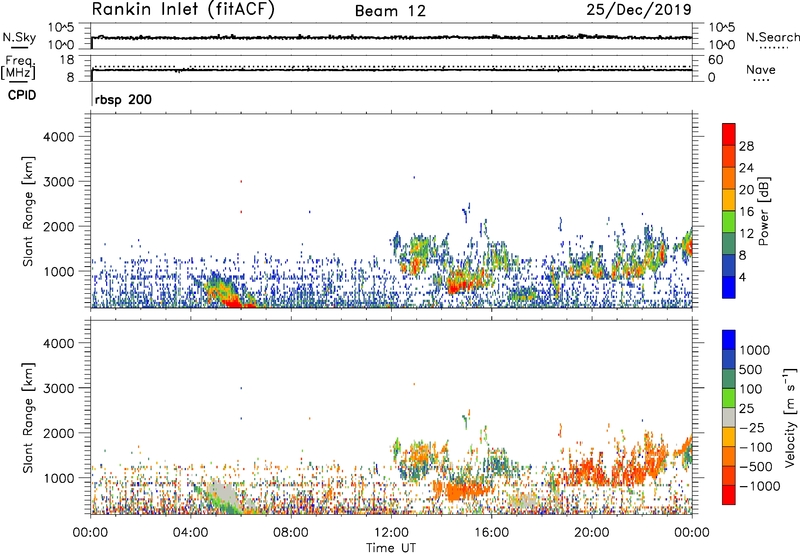Click the velocity colorbar '1000' tick label

(x=755, y=350)
